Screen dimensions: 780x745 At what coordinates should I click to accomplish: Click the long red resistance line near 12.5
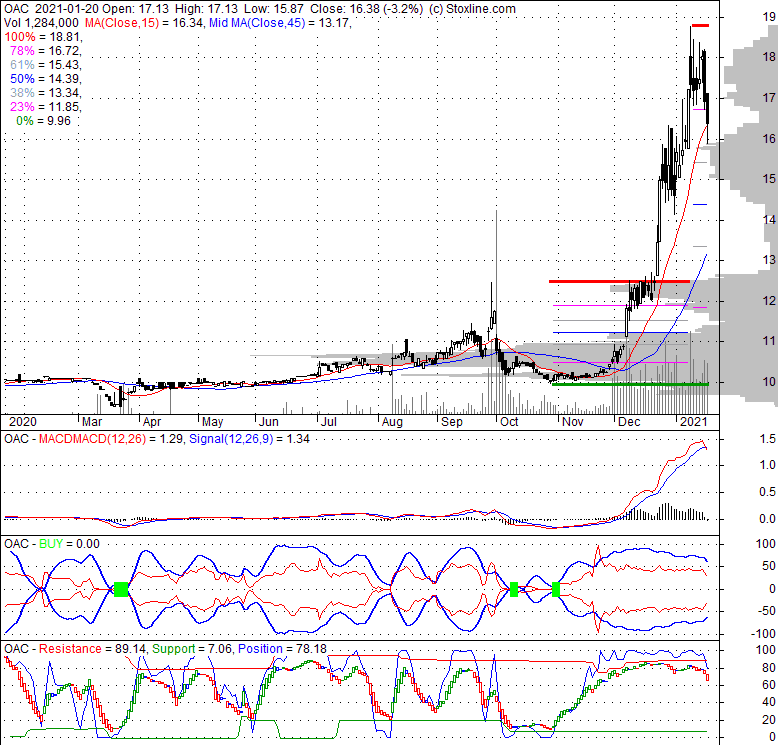(x=619, y=281)
